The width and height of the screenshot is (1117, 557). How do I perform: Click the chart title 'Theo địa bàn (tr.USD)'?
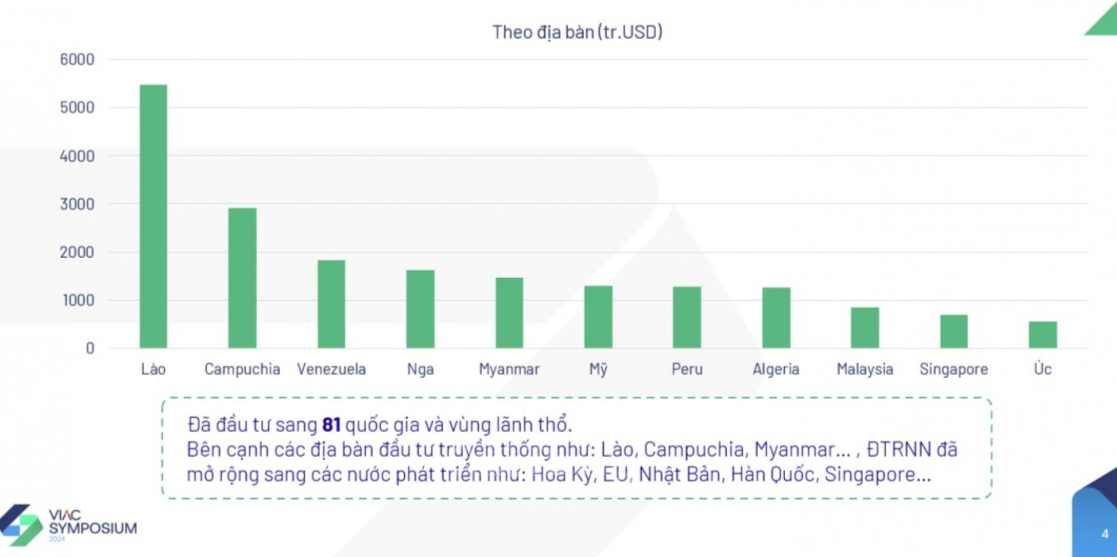click(577, 32)
